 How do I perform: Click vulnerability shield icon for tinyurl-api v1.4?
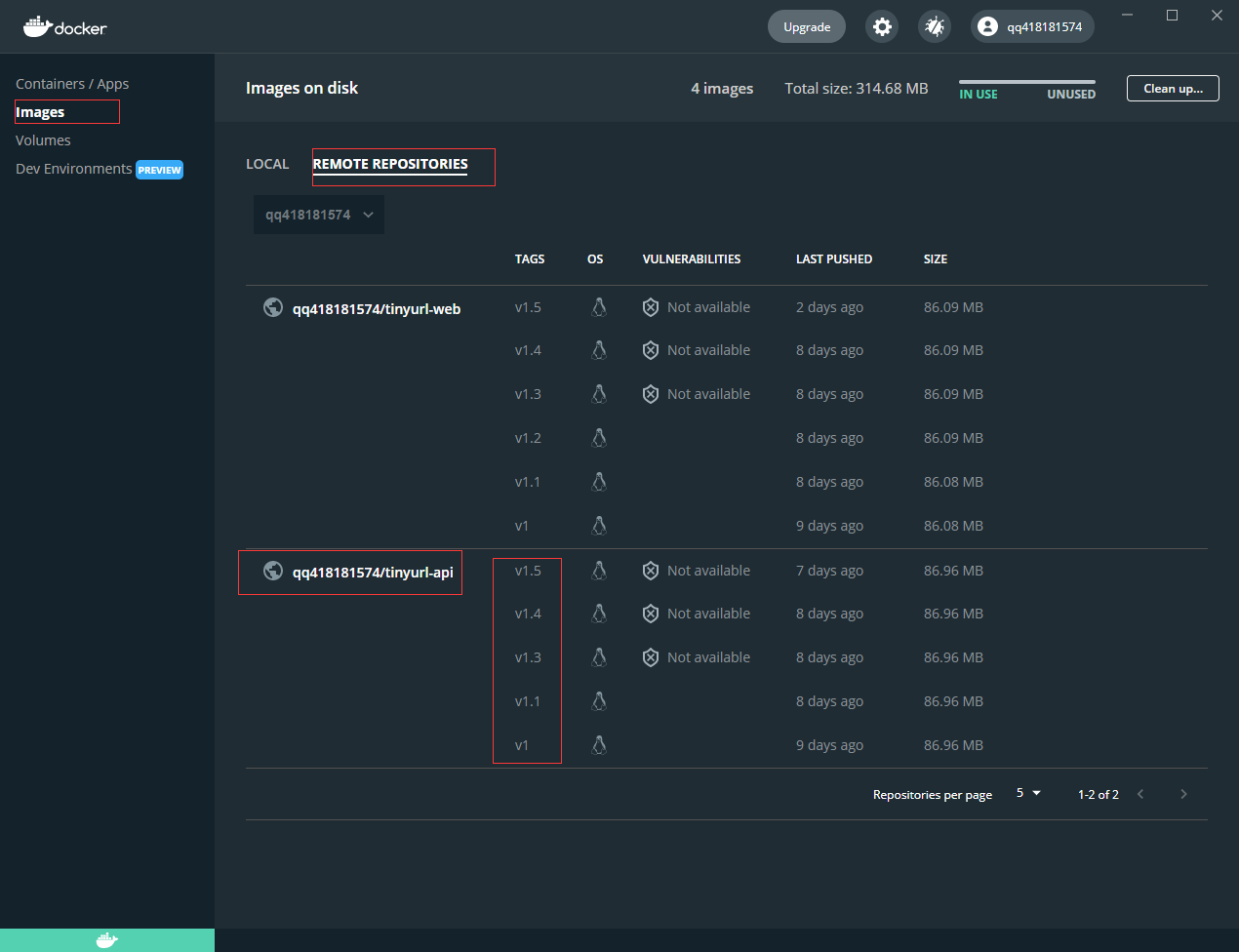point(651,614)
